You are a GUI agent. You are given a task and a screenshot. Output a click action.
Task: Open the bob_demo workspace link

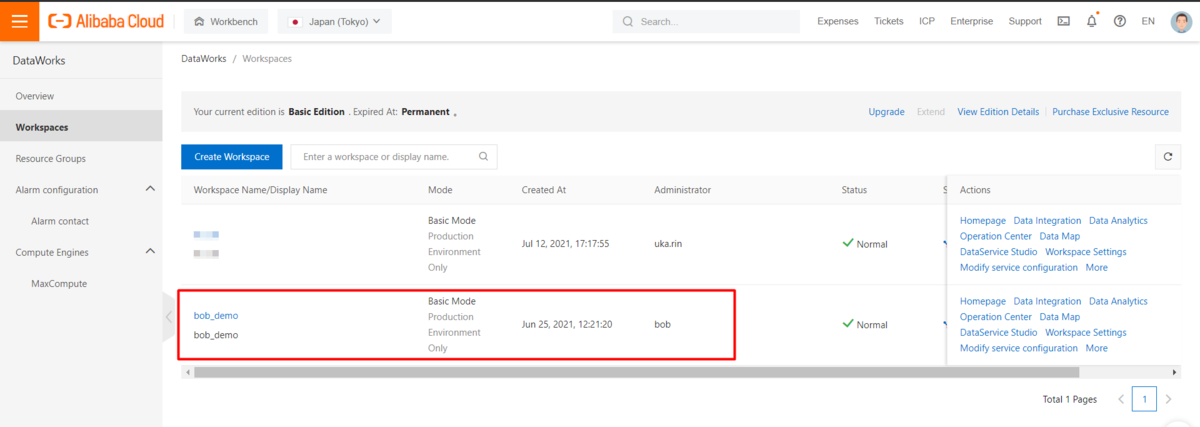pyautogui.click(x=216, y=315)
